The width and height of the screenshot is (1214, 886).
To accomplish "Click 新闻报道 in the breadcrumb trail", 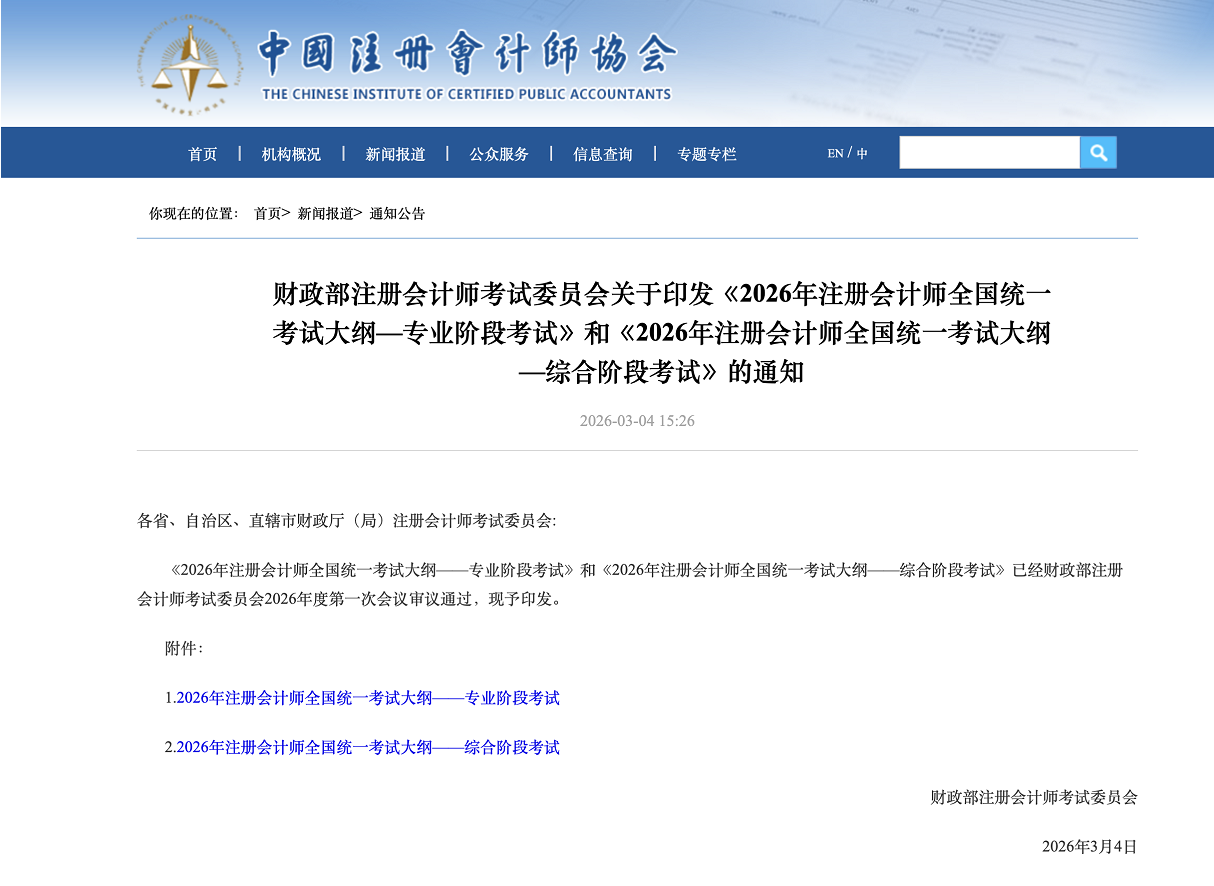I will click(325, 213).
